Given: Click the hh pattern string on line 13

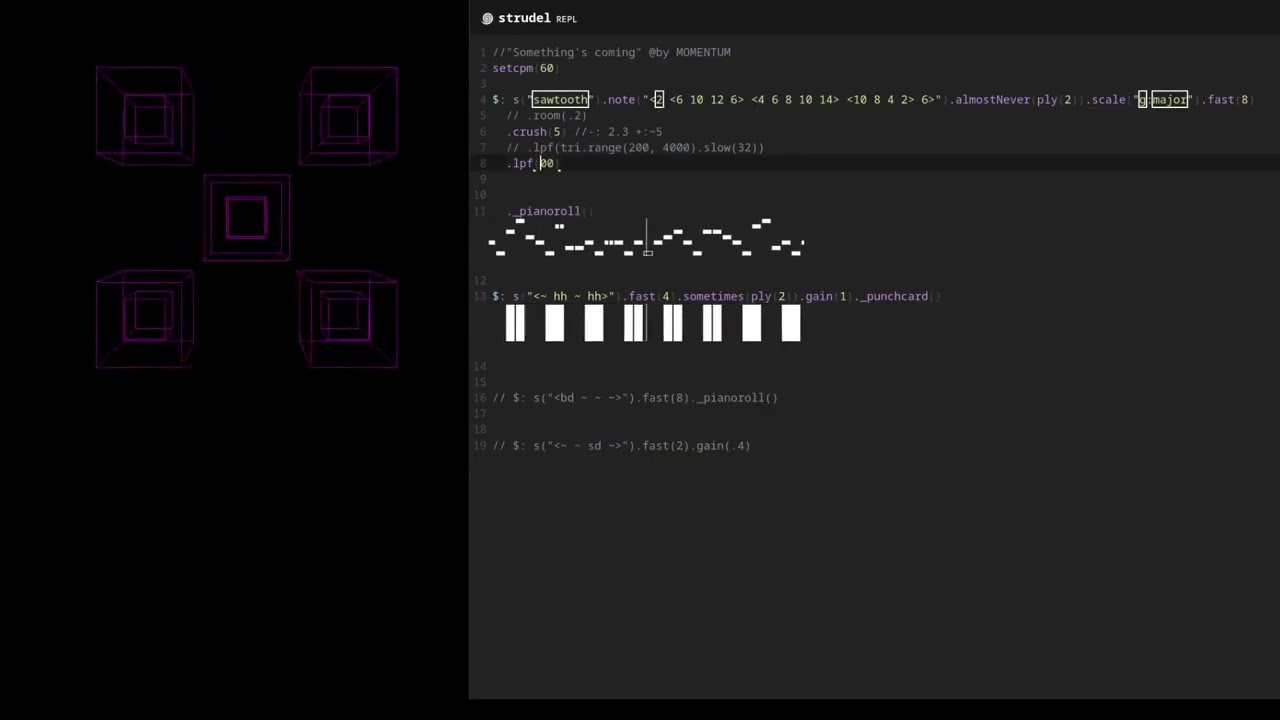Looking at the screenshot, I should 570,296.
